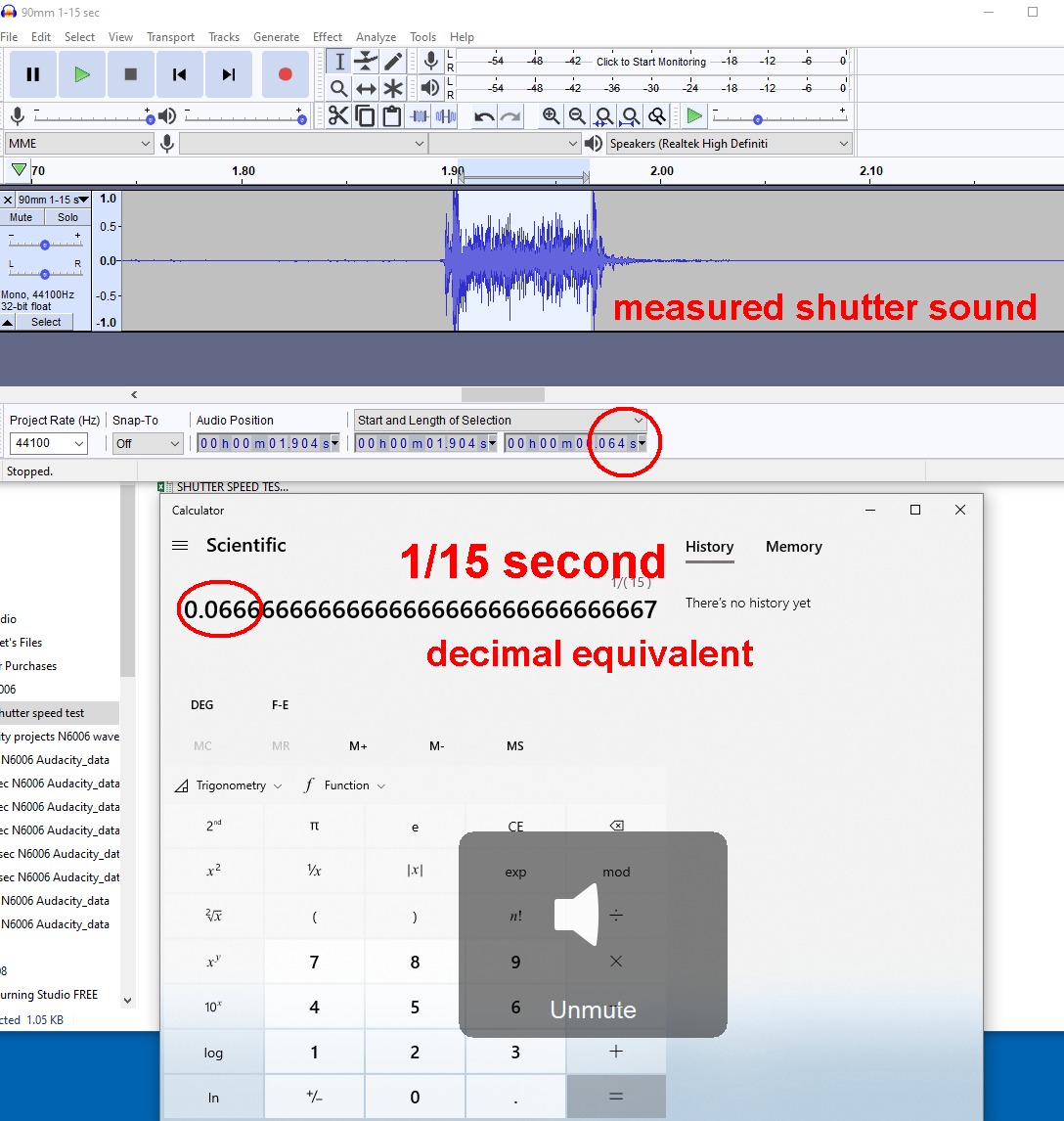Select the Multi-tool asterisk icon
Screen dimensions: 1064x1121
(393, 89)
